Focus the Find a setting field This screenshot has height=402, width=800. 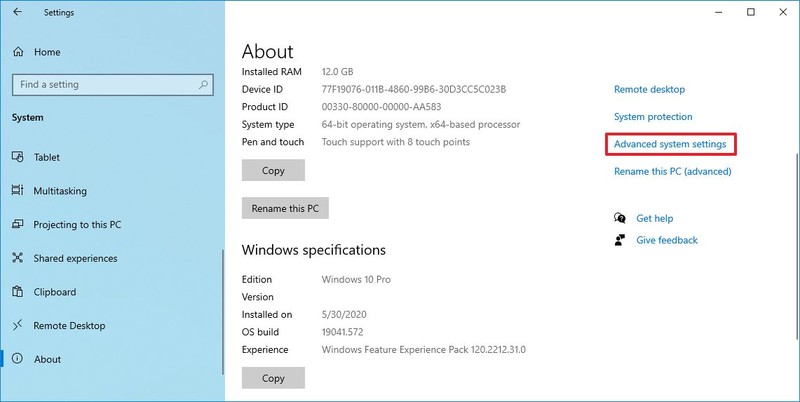point(113,85)
